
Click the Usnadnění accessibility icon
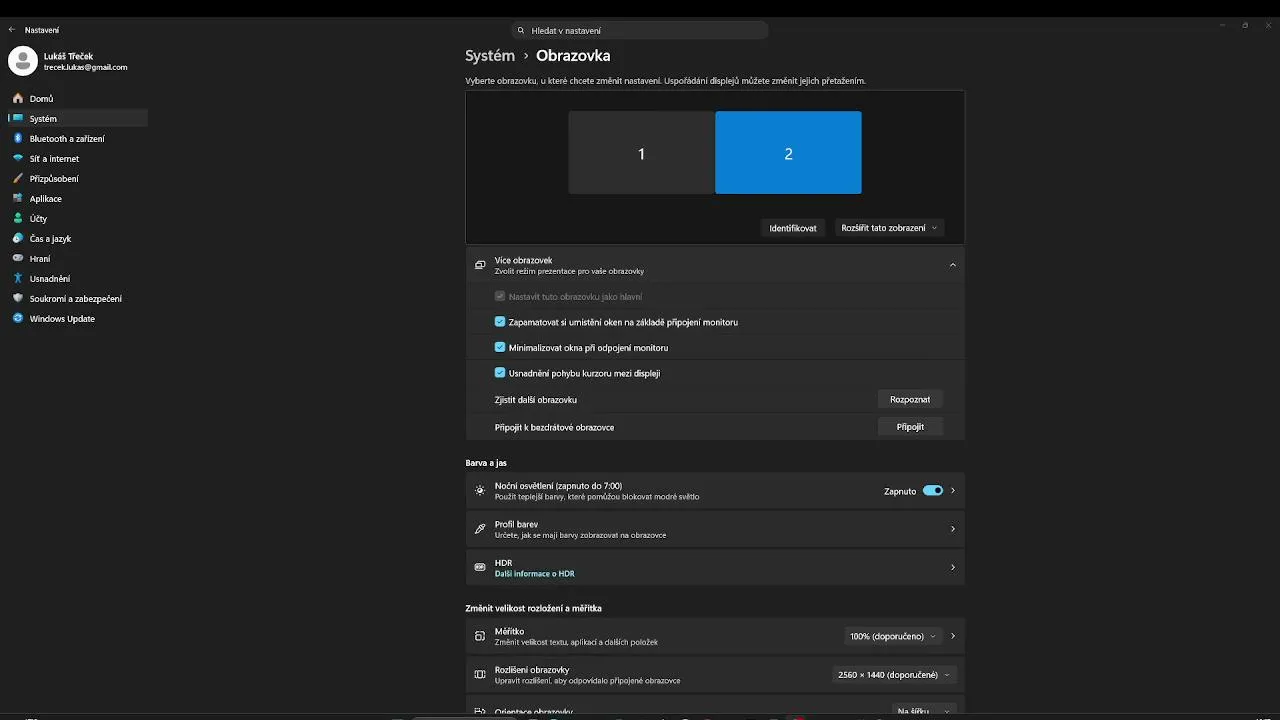(x=18, y=279)
